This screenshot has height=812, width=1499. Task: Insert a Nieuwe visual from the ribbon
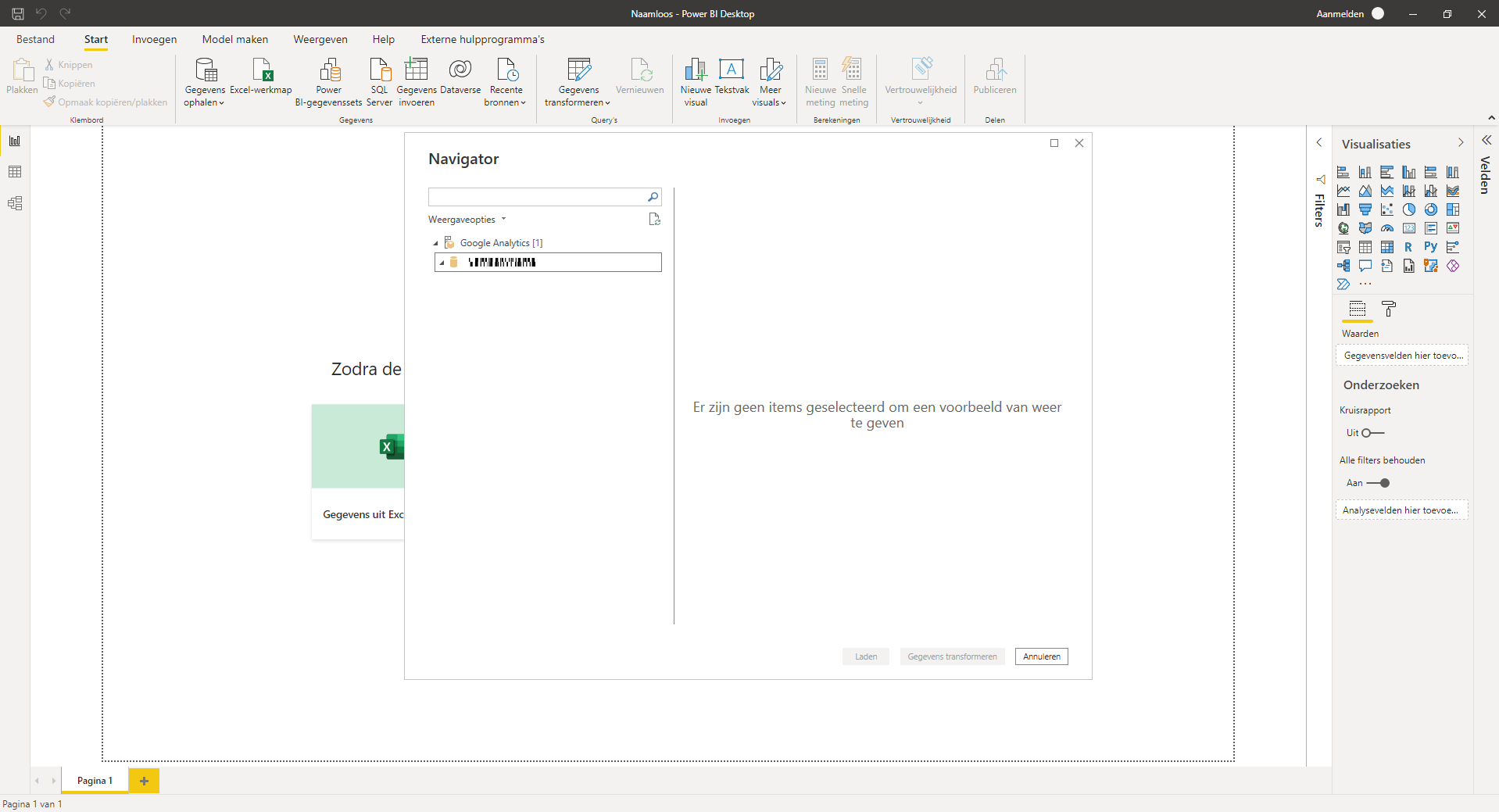(x=696, y=82)
